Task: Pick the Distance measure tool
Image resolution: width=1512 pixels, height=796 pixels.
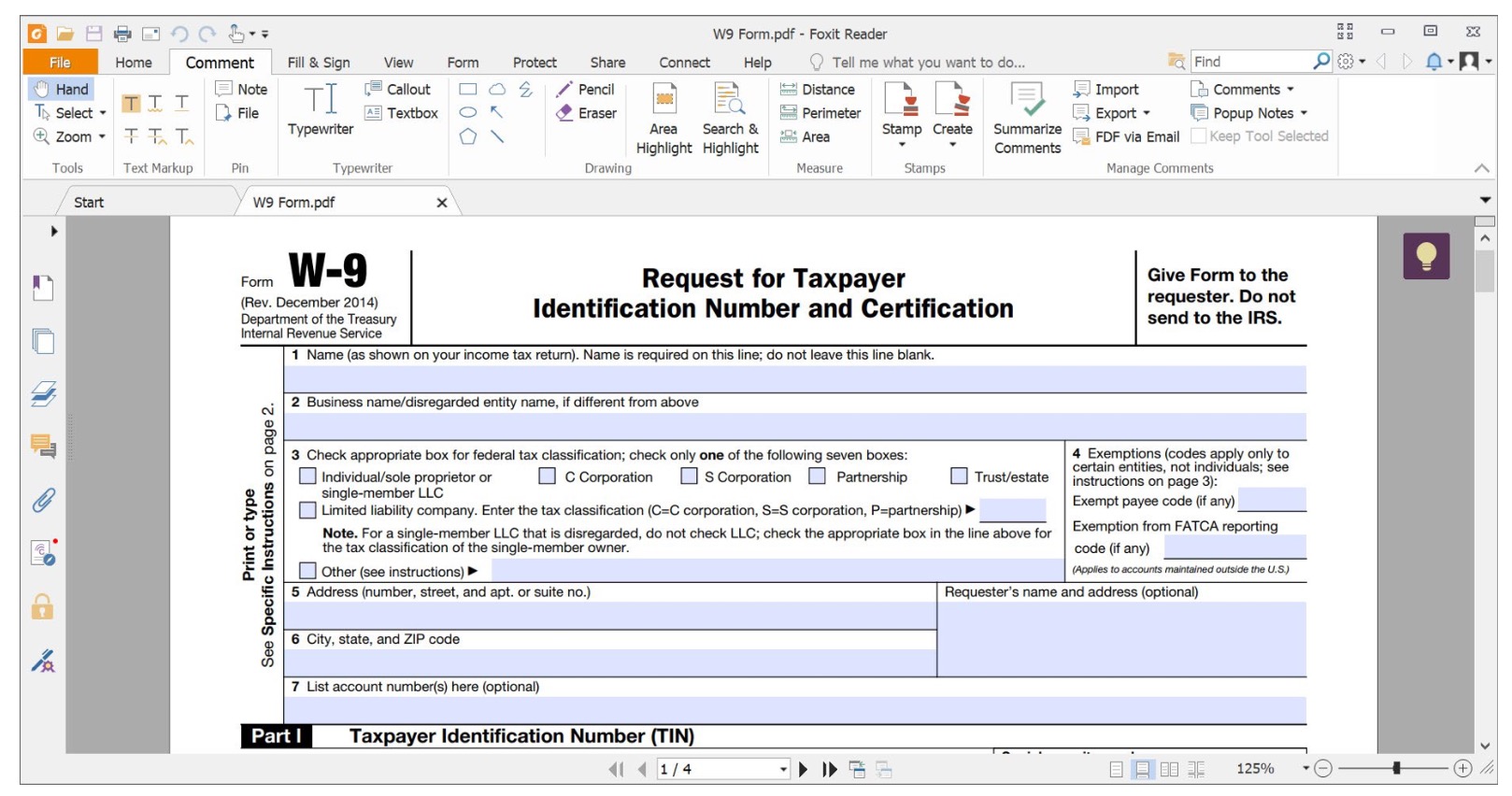Action: pyautogui.click(x=817, y=89)
